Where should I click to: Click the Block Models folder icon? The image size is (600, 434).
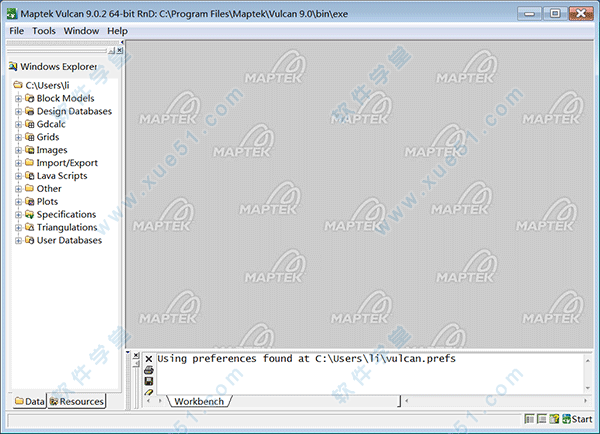coord(29,98)
